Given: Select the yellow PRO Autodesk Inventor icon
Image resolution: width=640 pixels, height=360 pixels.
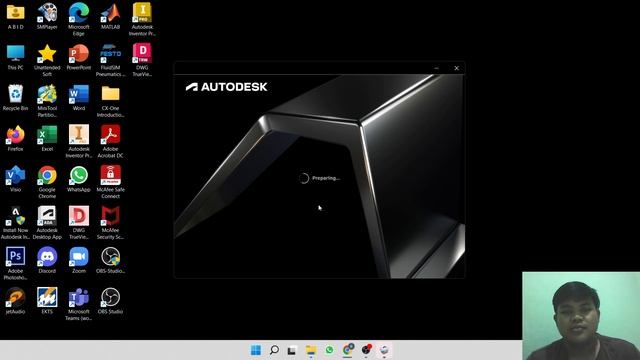Looking at the screenshot, I should point(142,19).
